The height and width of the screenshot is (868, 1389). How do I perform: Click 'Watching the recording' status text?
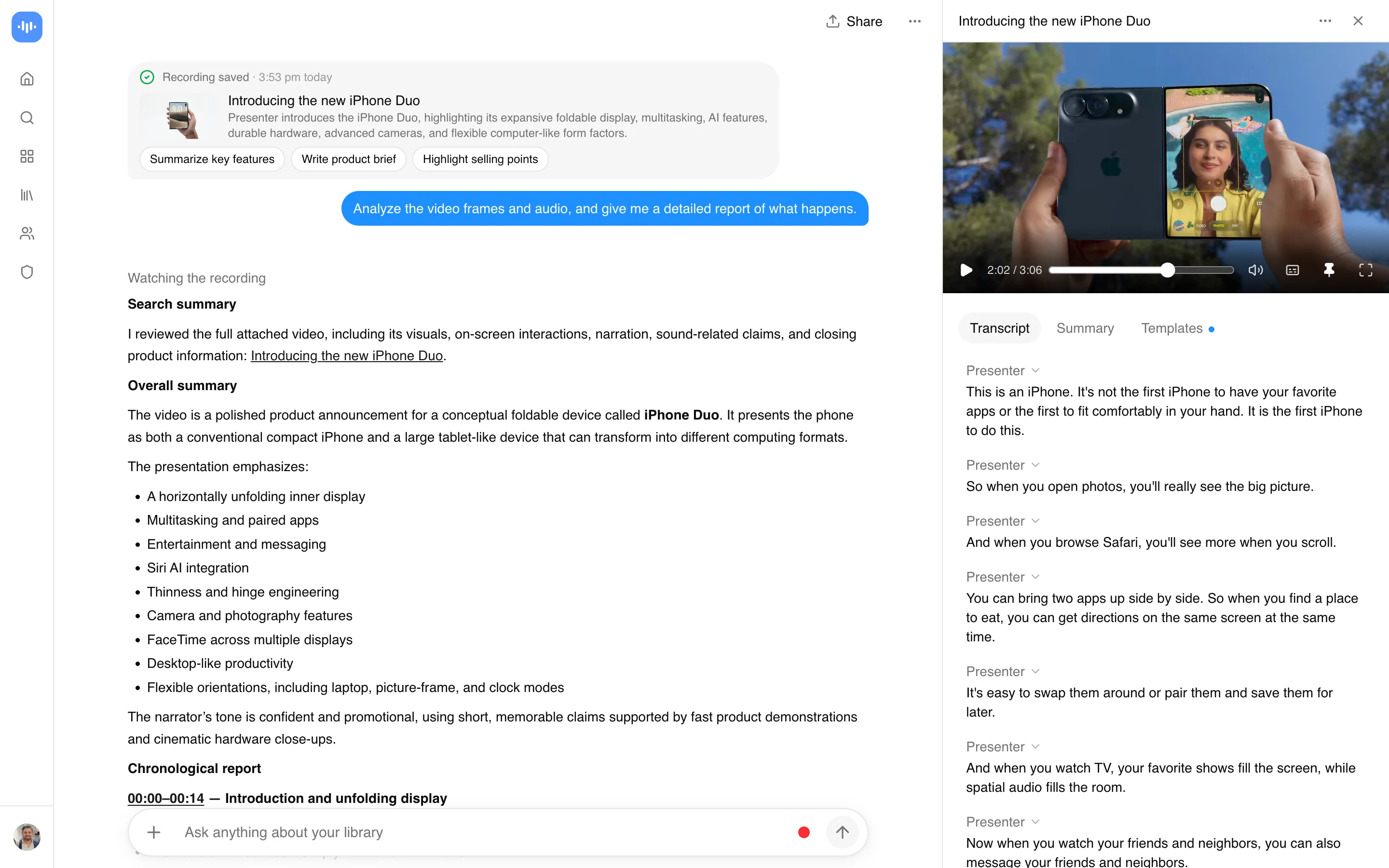pyautogui.click(x=196, y=278)
